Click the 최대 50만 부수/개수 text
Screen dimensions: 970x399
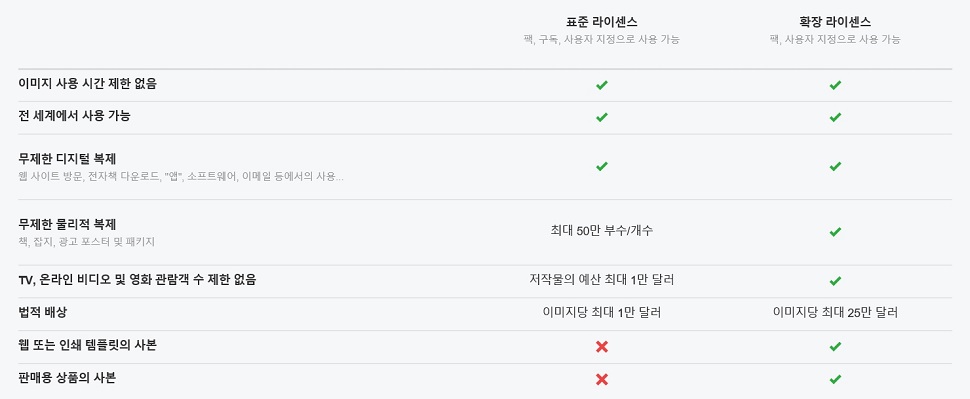pos(601,231)
